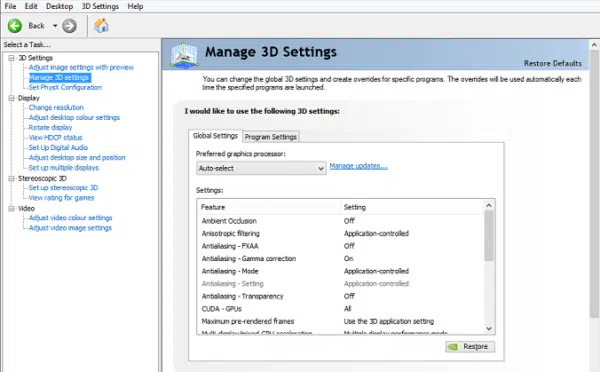Select the CUDA - GPUs row
The width and height of the screenshot is (600, 372).
point(341,309)
